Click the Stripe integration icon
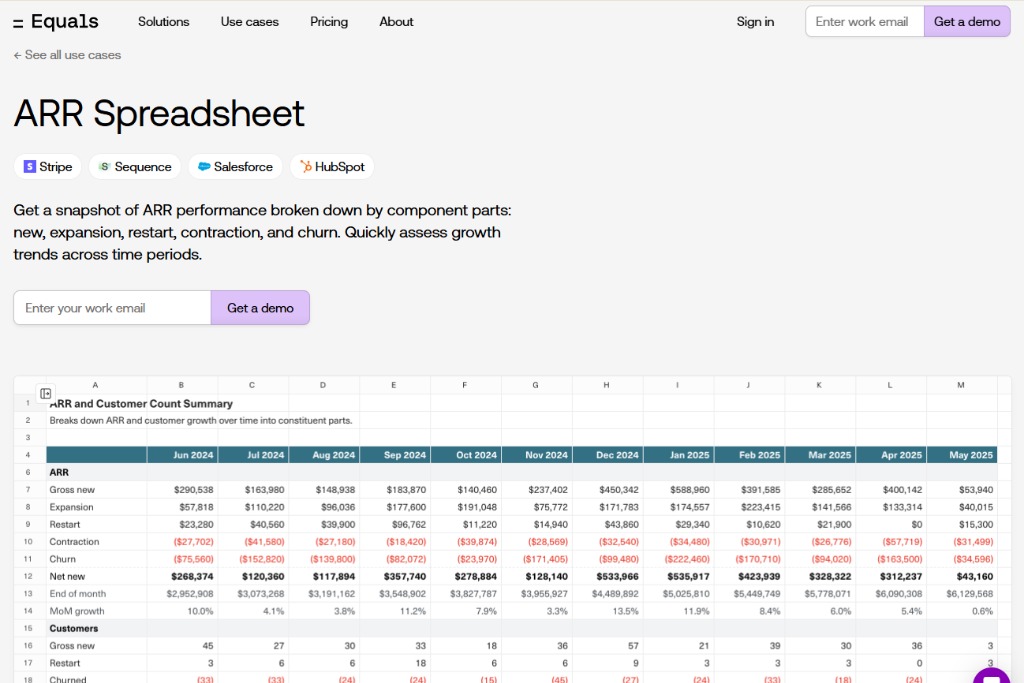This screenshot has width=1024, height=683. 30,167
